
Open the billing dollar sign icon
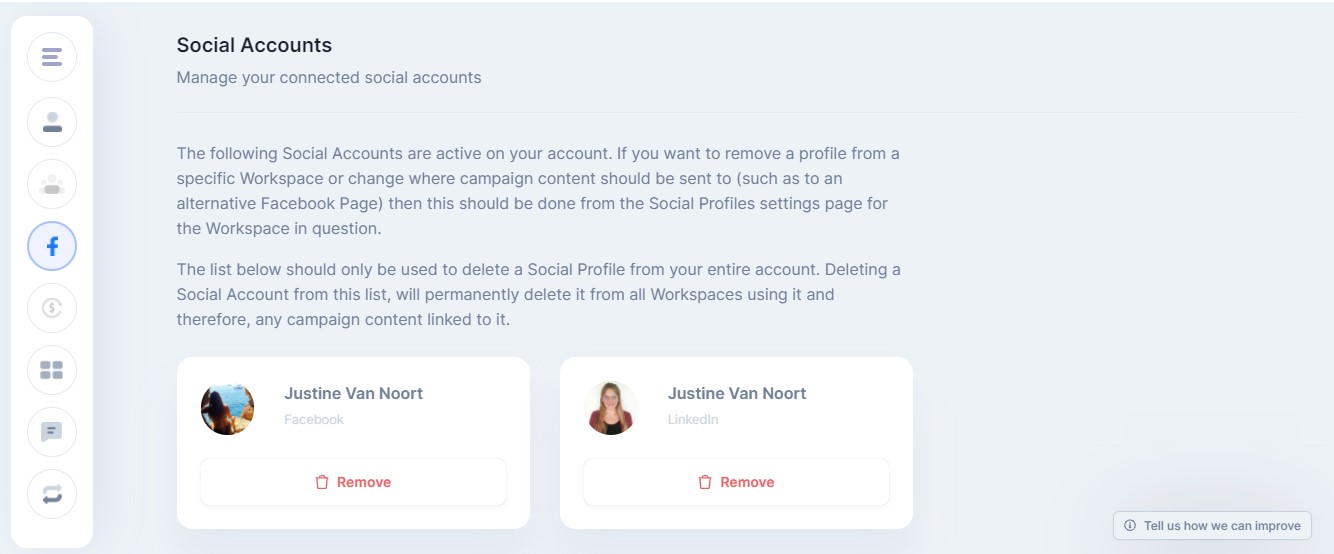point(52,308)
